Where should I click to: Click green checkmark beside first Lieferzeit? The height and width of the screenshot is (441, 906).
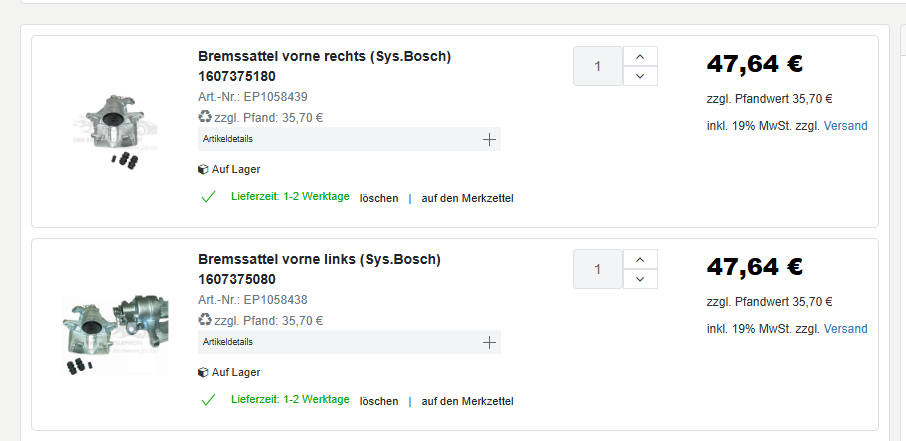208,197
